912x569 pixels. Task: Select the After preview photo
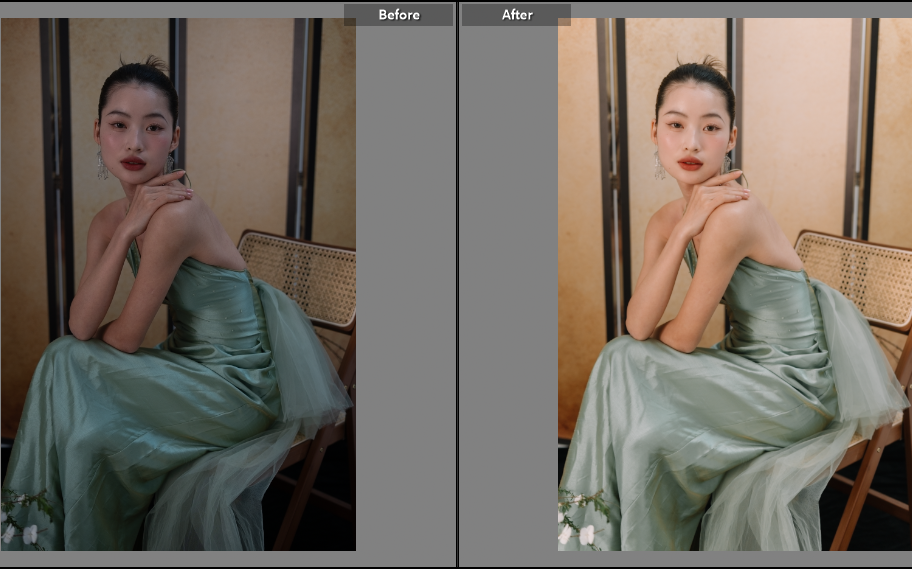[734, 284]
